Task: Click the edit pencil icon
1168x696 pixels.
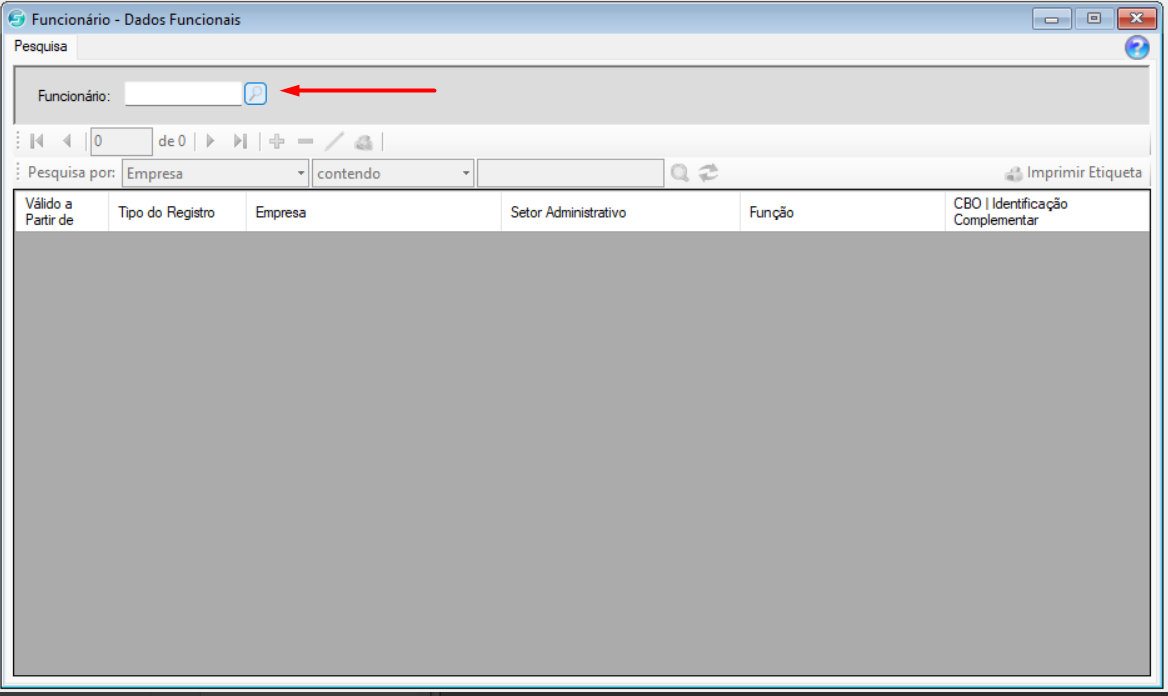Action: point(334,141)
